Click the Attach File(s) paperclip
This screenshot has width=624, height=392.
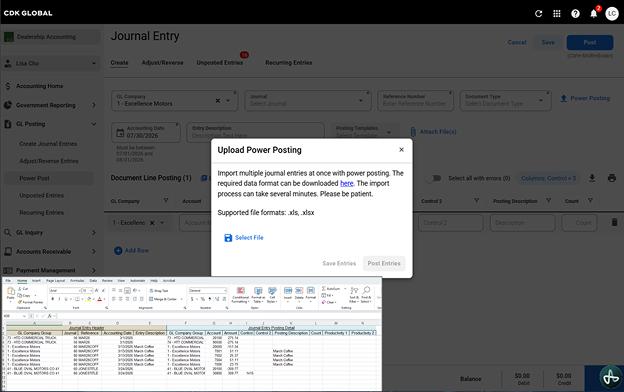[413, 132]
